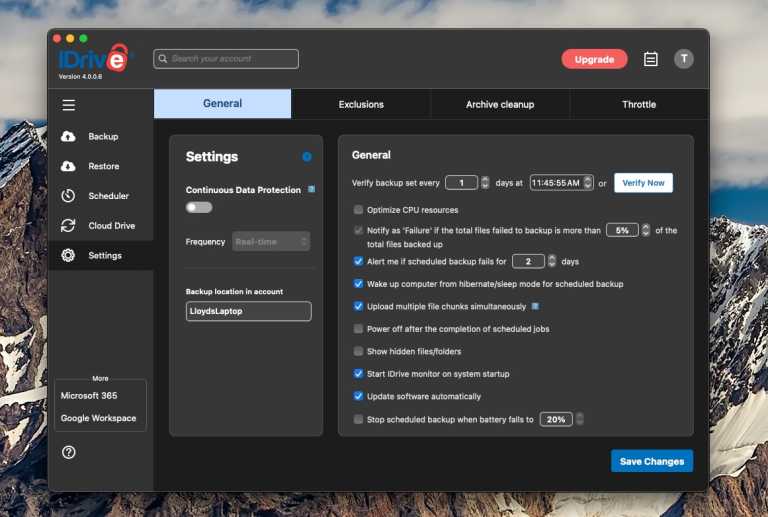Viewport: 768px width, 517px height.
Task: Switch to the General tab
Action: (x=222, y=104)
